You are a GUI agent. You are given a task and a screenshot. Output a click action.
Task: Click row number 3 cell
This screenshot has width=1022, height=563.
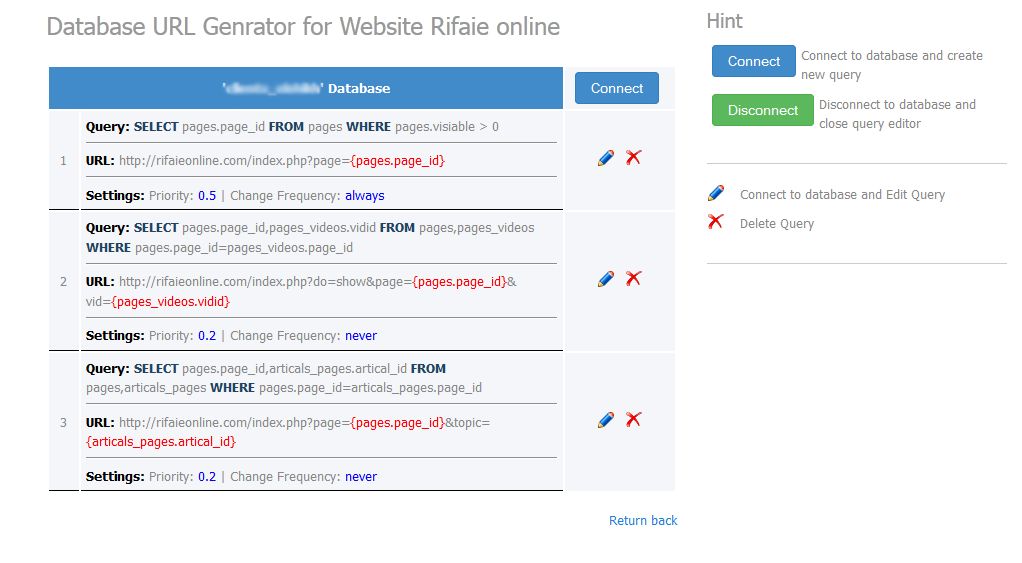tap(63, 422)
